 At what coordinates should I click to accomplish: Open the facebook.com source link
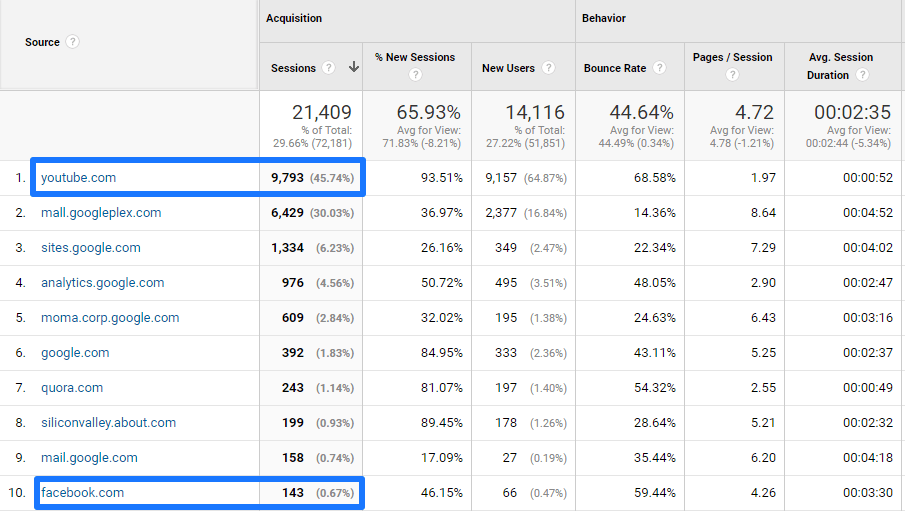(83, 493)
